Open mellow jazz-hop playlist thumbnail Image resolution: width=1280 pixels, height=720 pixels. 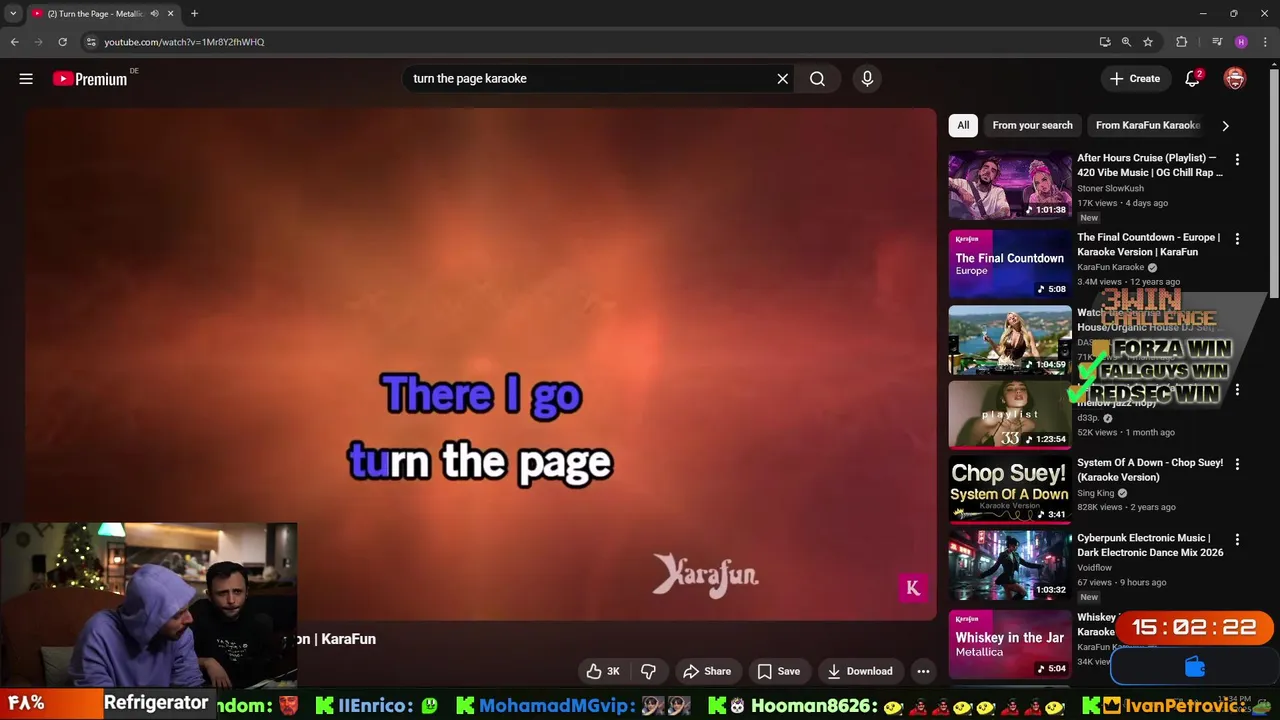click(1010, 414)
